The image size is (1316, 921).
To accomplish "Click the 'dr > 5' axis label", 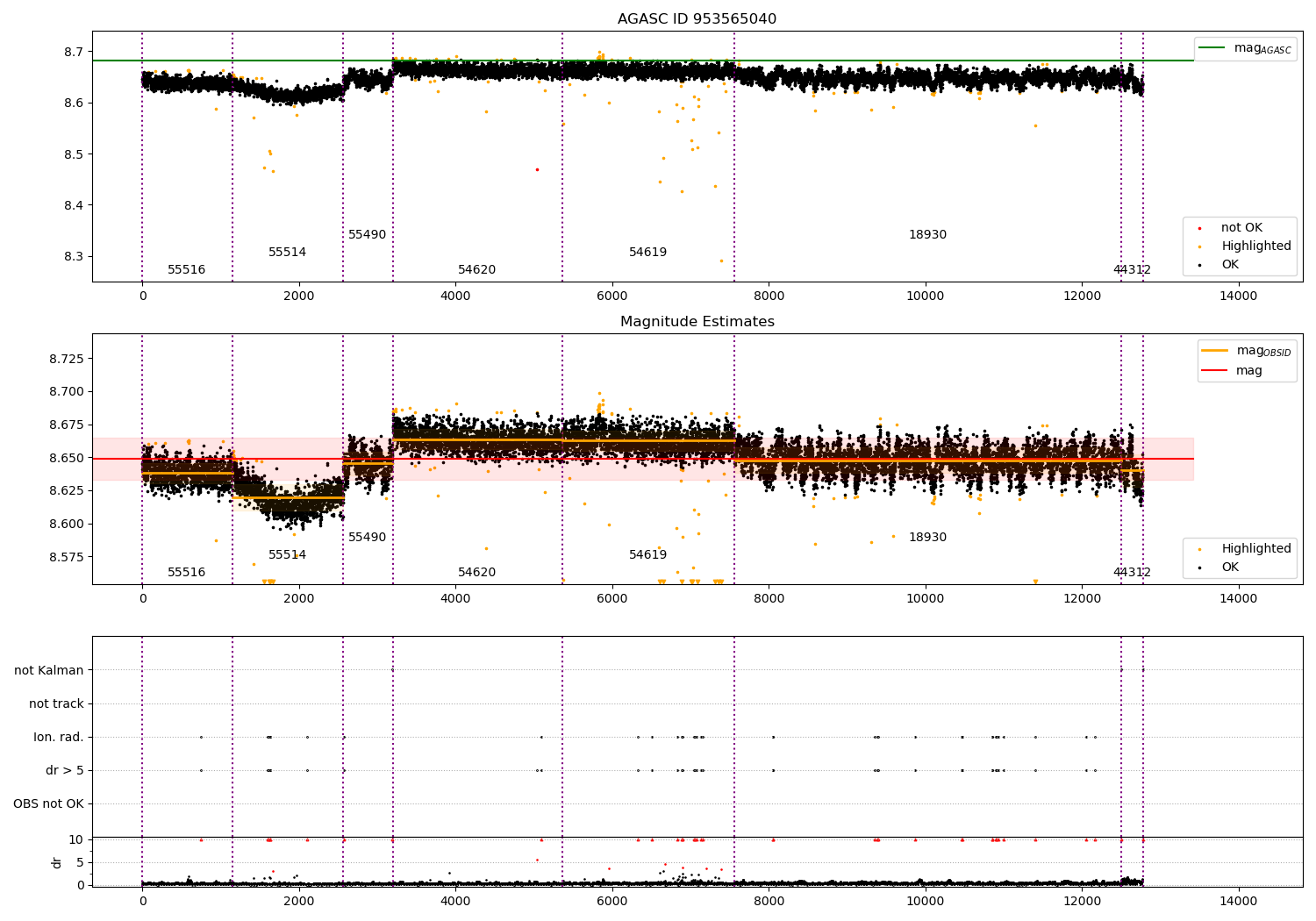I will tap(65, 771).
